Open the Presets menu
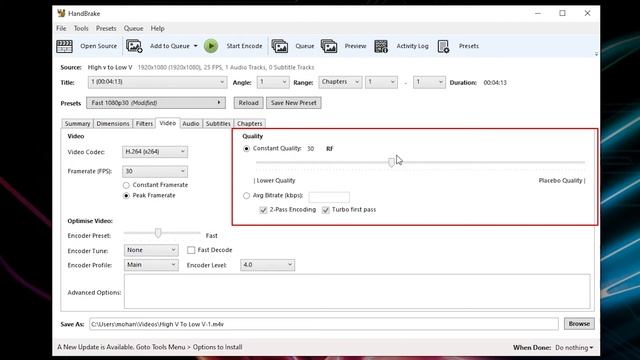Image resolution: width=640 pixels, height=360 pixels. [x=106, y=28]
